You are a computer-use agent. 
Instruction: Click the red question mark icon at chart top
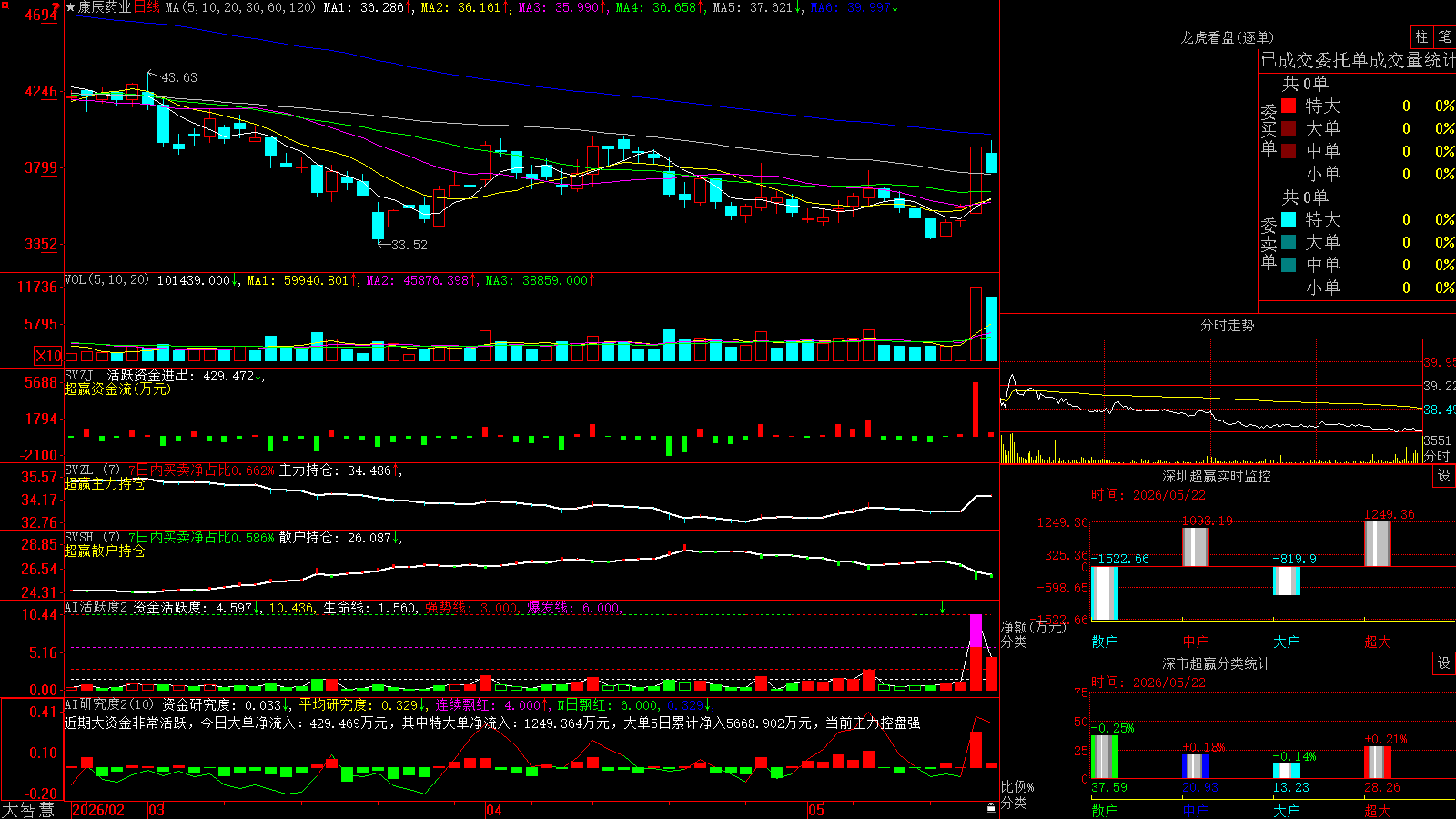click(x=56, y=7)
